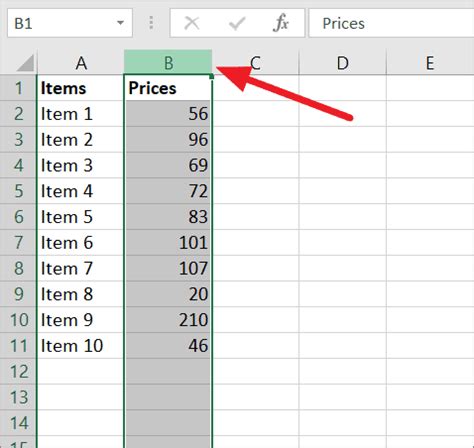This screenshot has width=474, height=448.
Task: Click the Prices header cell in B1
Action: (168, 88)
